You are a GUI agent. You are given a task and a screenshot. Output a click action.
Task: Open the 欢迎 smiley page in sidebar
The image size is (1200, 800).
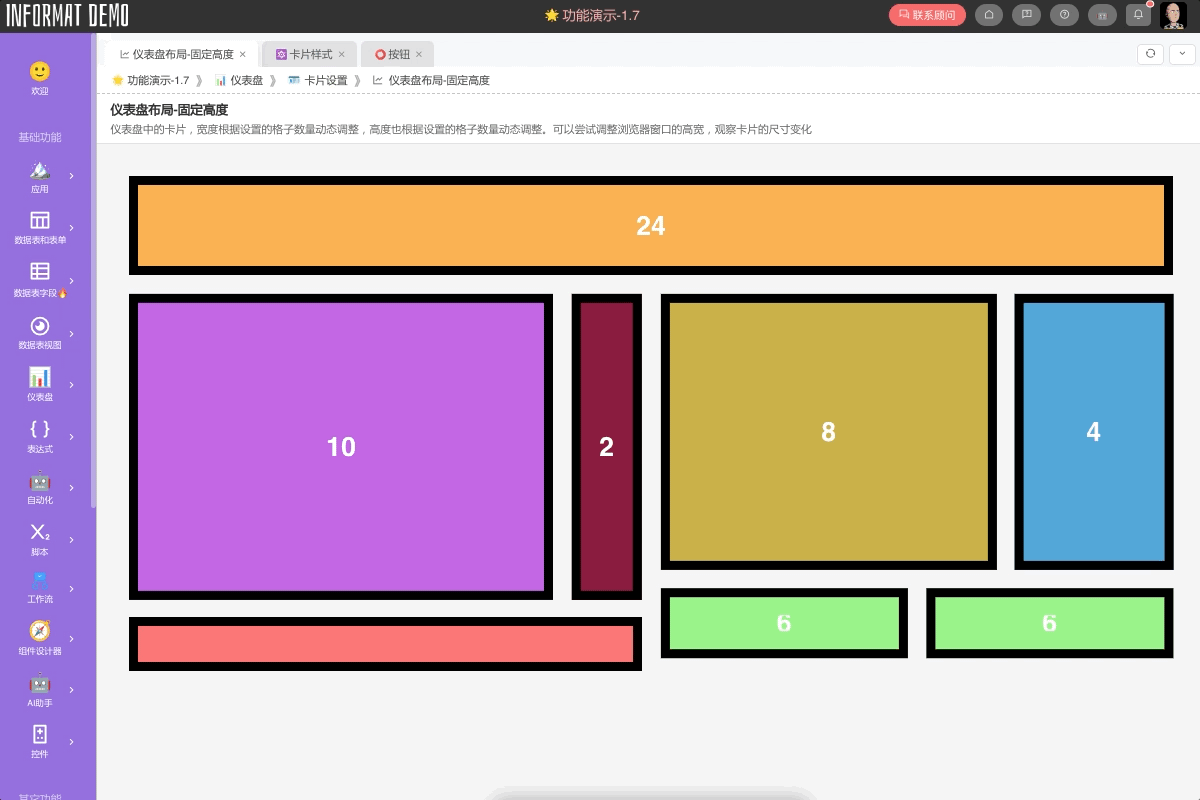(40, 72)
